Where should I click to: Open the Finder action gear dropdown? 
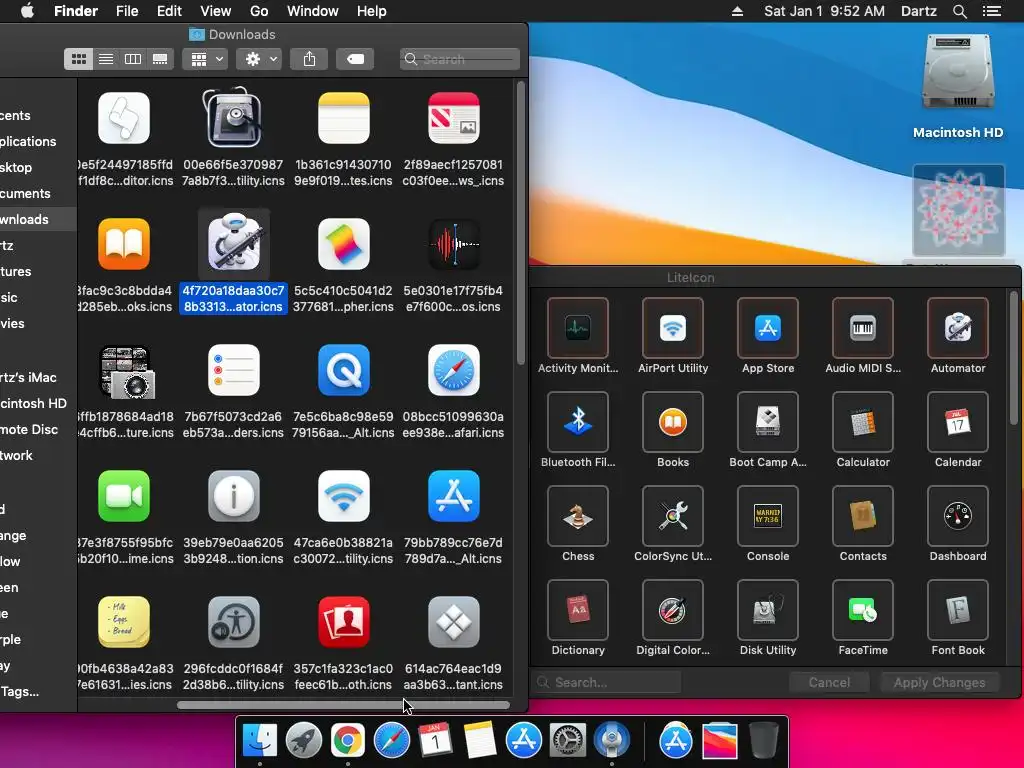(259, 59)
